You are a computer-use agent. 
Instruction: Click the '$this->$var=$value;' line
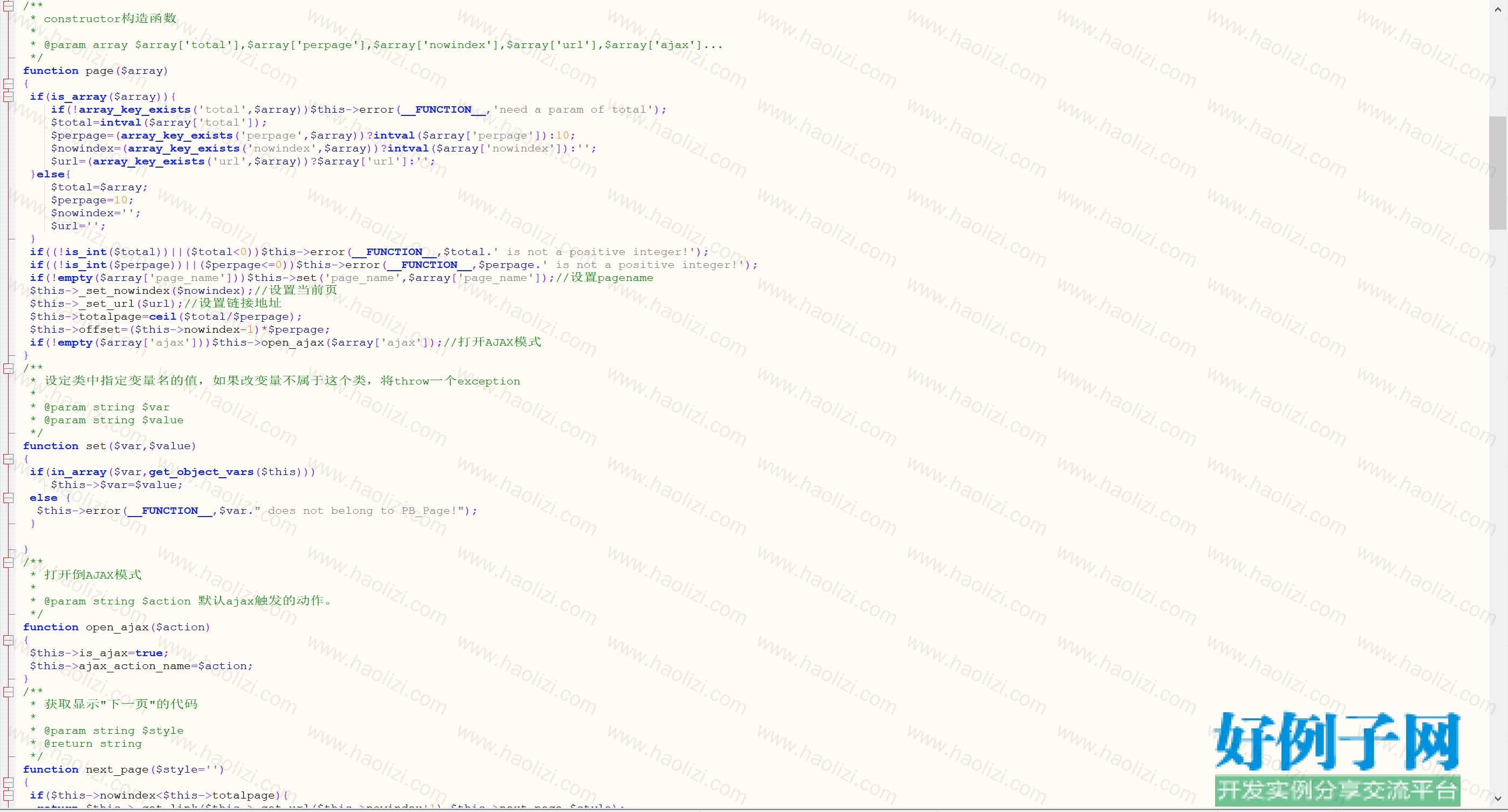(x=116, y=484)
